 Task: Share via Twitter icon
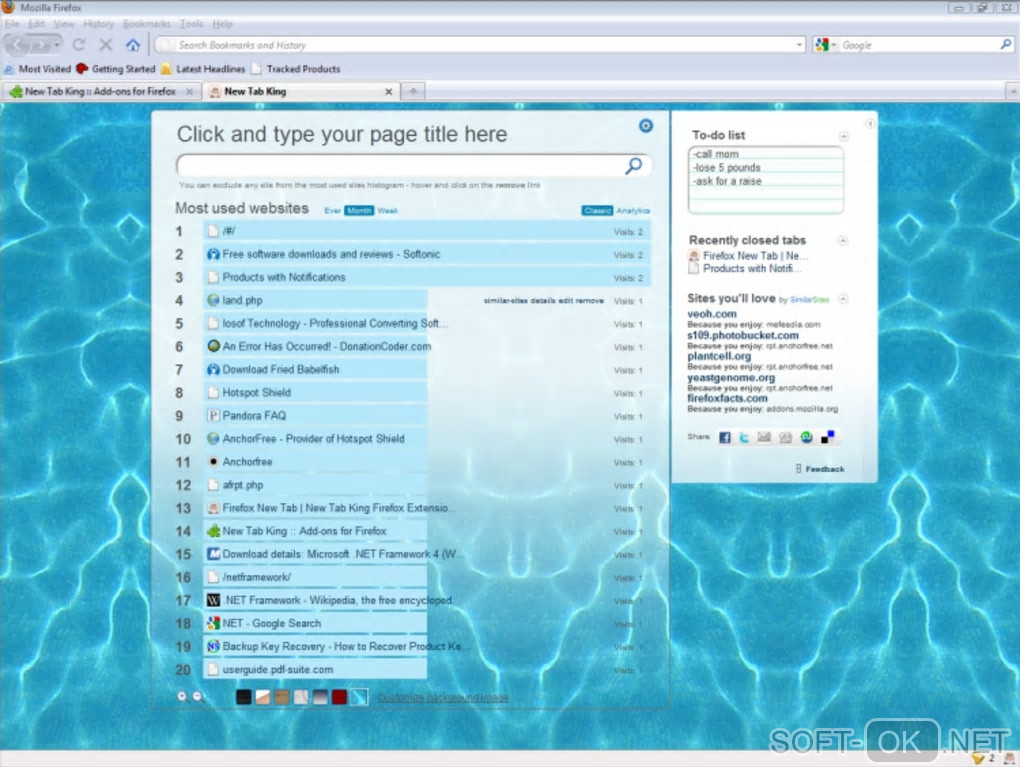click(744, 437)
